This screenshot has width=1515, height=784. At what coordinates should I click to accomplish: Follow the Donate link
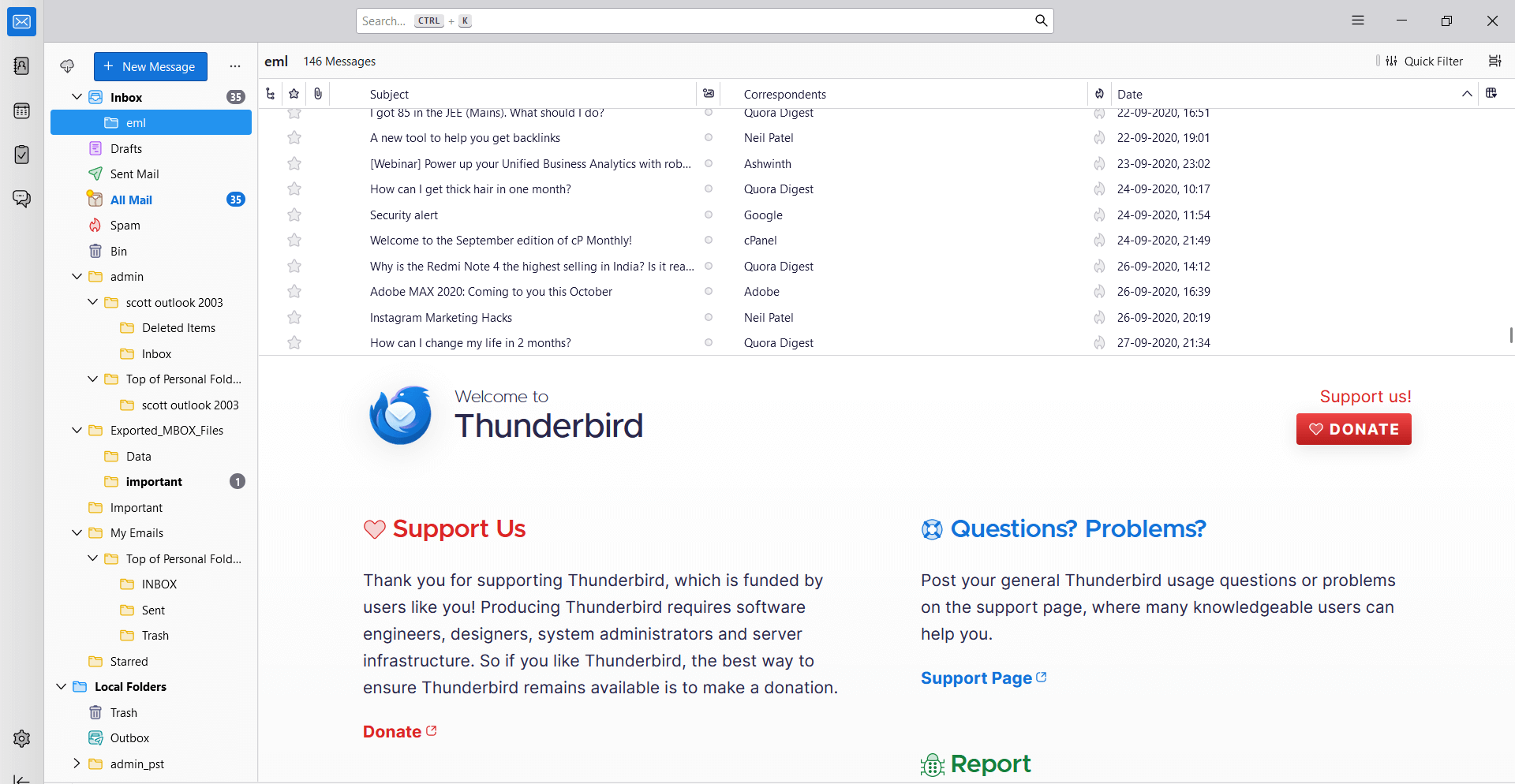tap(399, 732)
